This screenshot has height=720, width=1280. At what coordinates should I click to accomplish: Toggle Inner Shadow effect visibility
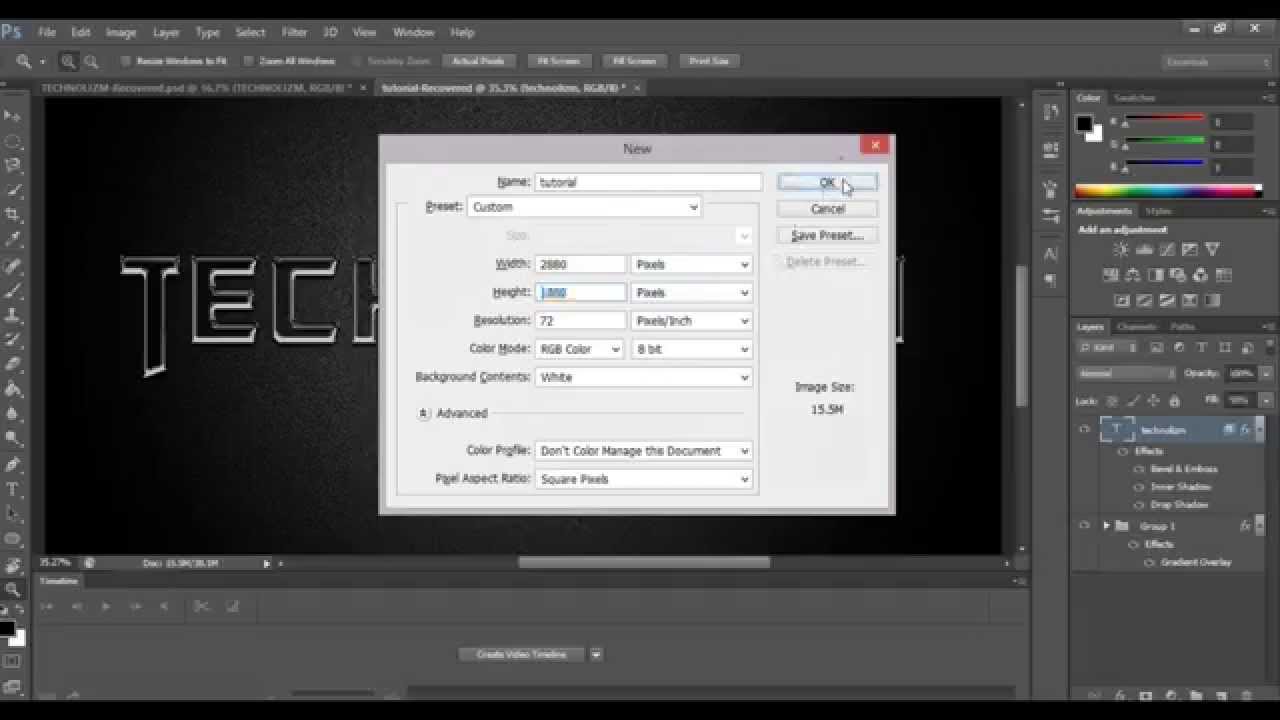pos(1139,487)
